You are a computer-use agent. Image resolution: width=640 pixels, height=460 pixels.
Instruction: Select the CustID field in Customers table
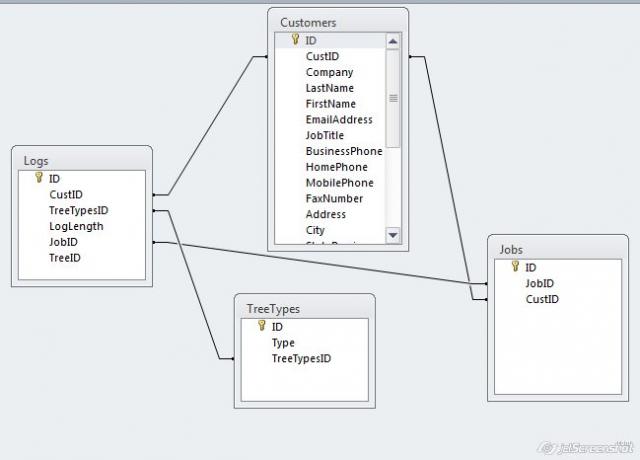point(330,56)
